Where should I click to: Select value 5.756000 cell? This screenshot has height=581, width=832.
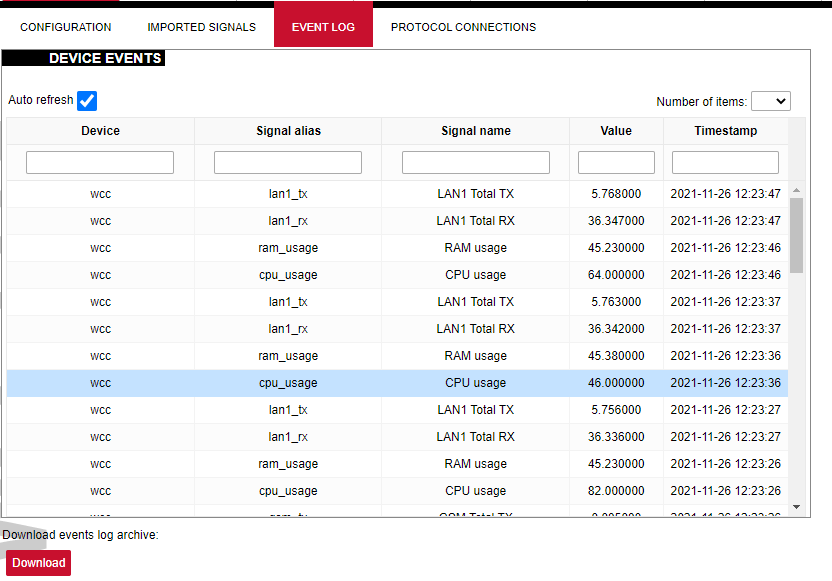point(616,410)
